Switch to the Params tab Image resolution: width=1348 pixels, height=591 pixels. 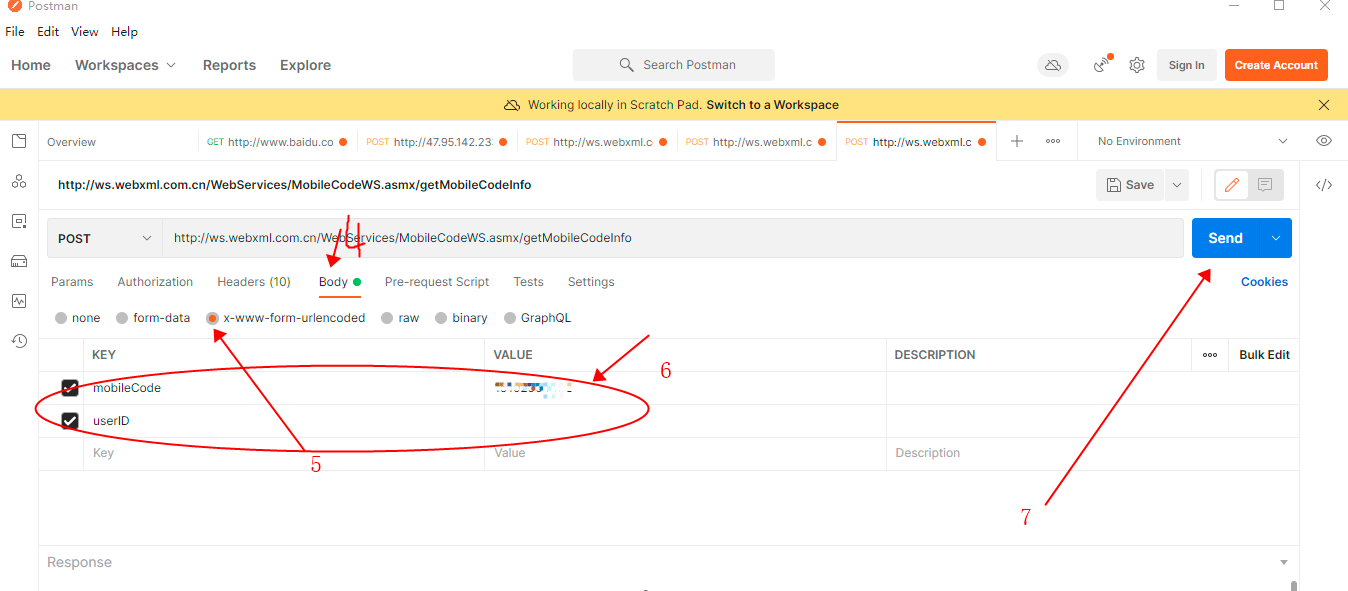coord(72,282)
